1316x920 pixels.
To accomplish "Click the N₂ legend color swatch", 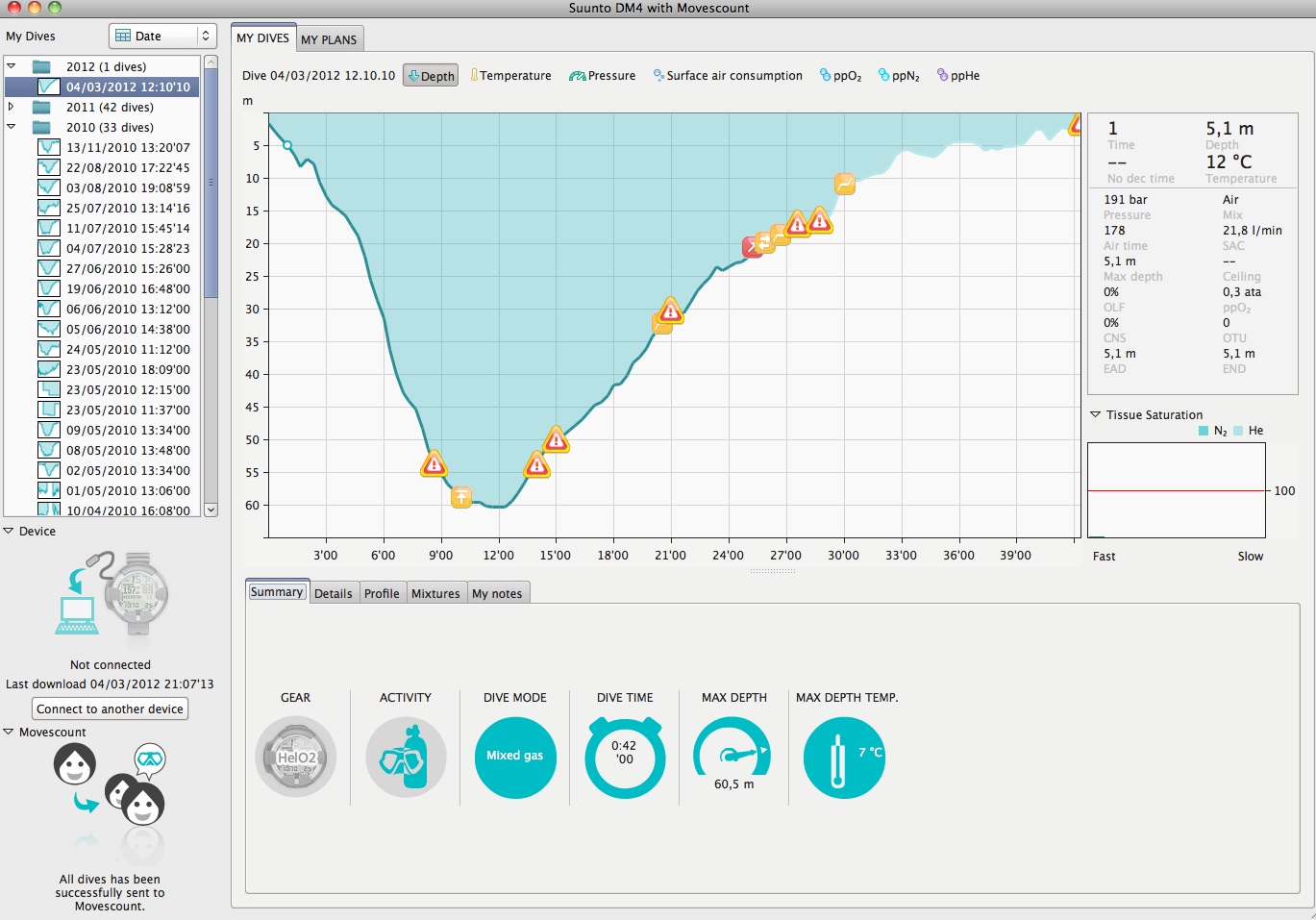I will (x=1204, y=431).
